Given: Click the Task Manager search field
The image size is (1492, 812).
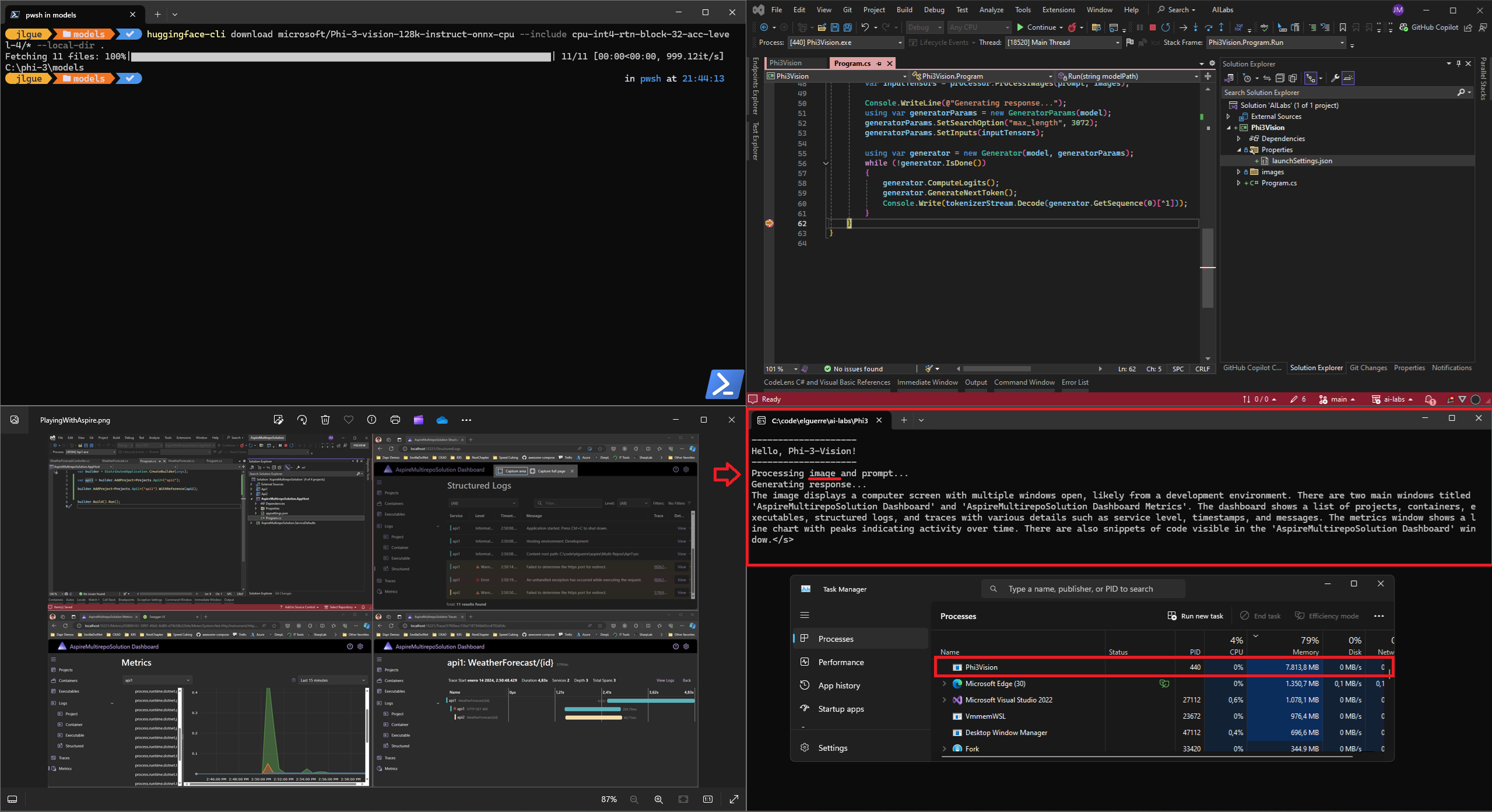Looking at the screenshot, I should click(x=1084, y=589).
